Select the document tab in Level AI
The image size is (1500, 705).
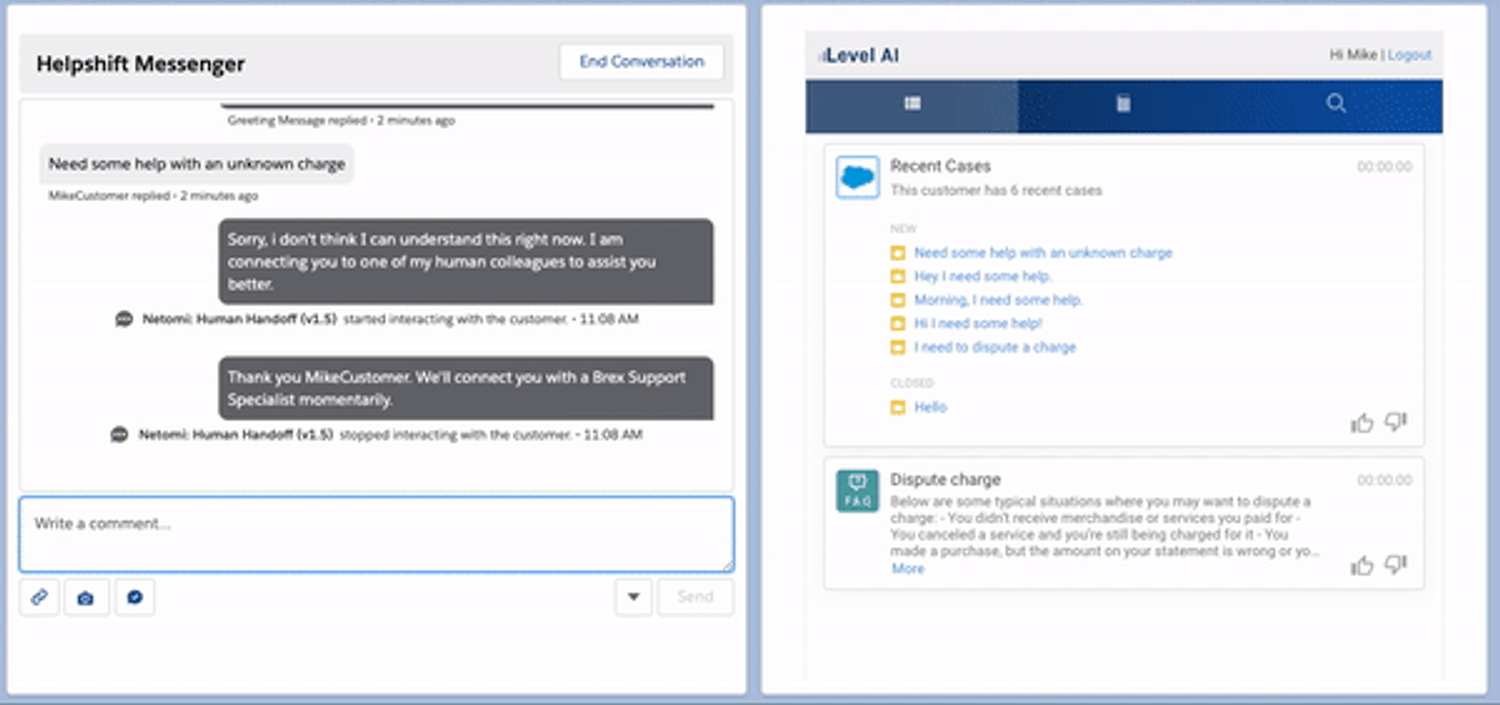tap(1124, 104)
